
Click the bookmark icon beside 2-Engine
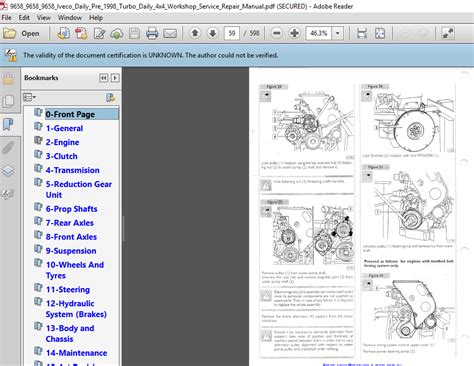(38, 140)
